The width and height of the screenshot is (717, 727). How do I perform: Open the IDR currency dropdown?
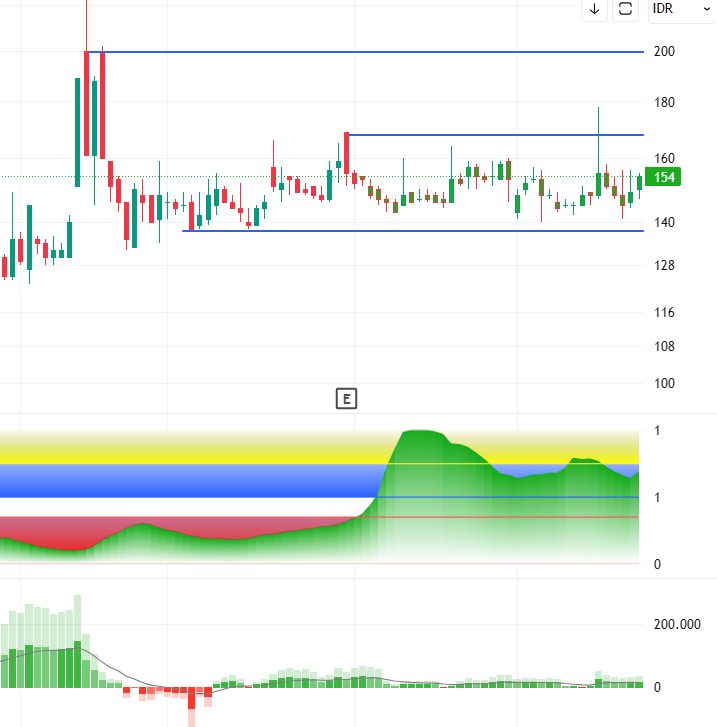point(682,9)
